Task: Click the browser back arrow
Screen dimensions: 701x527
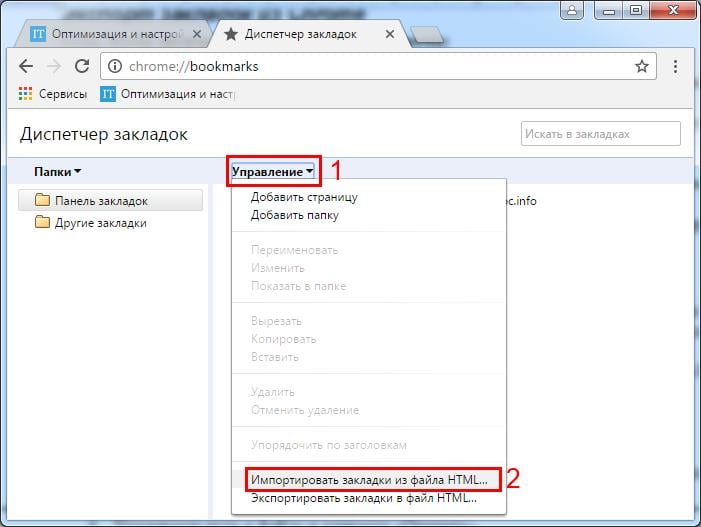Action: point(26,66)
